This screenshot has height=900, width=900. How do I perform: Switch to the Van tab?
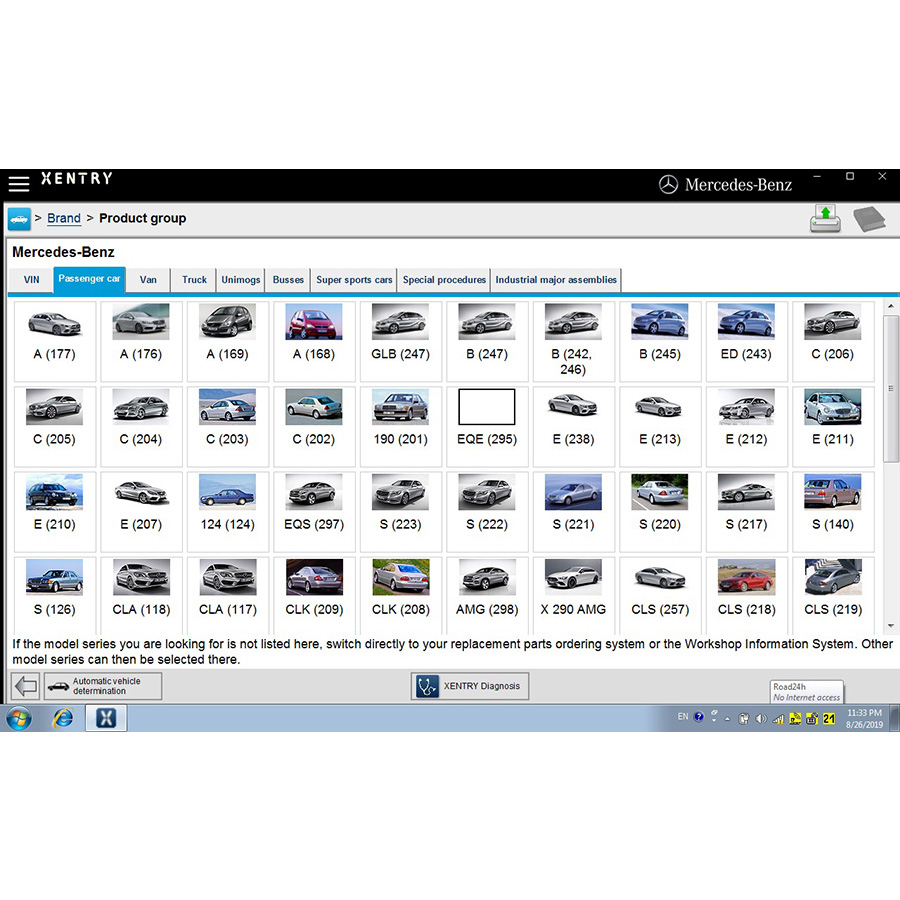[148, 280]
